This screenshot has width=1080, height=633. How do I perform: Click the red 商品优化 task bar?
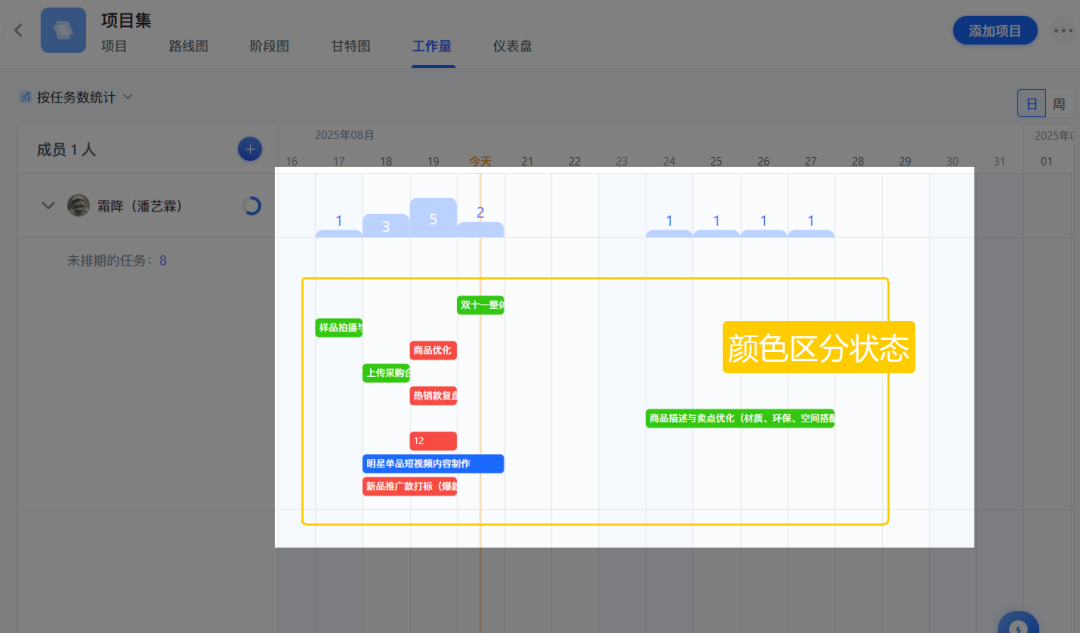point(433,350)
